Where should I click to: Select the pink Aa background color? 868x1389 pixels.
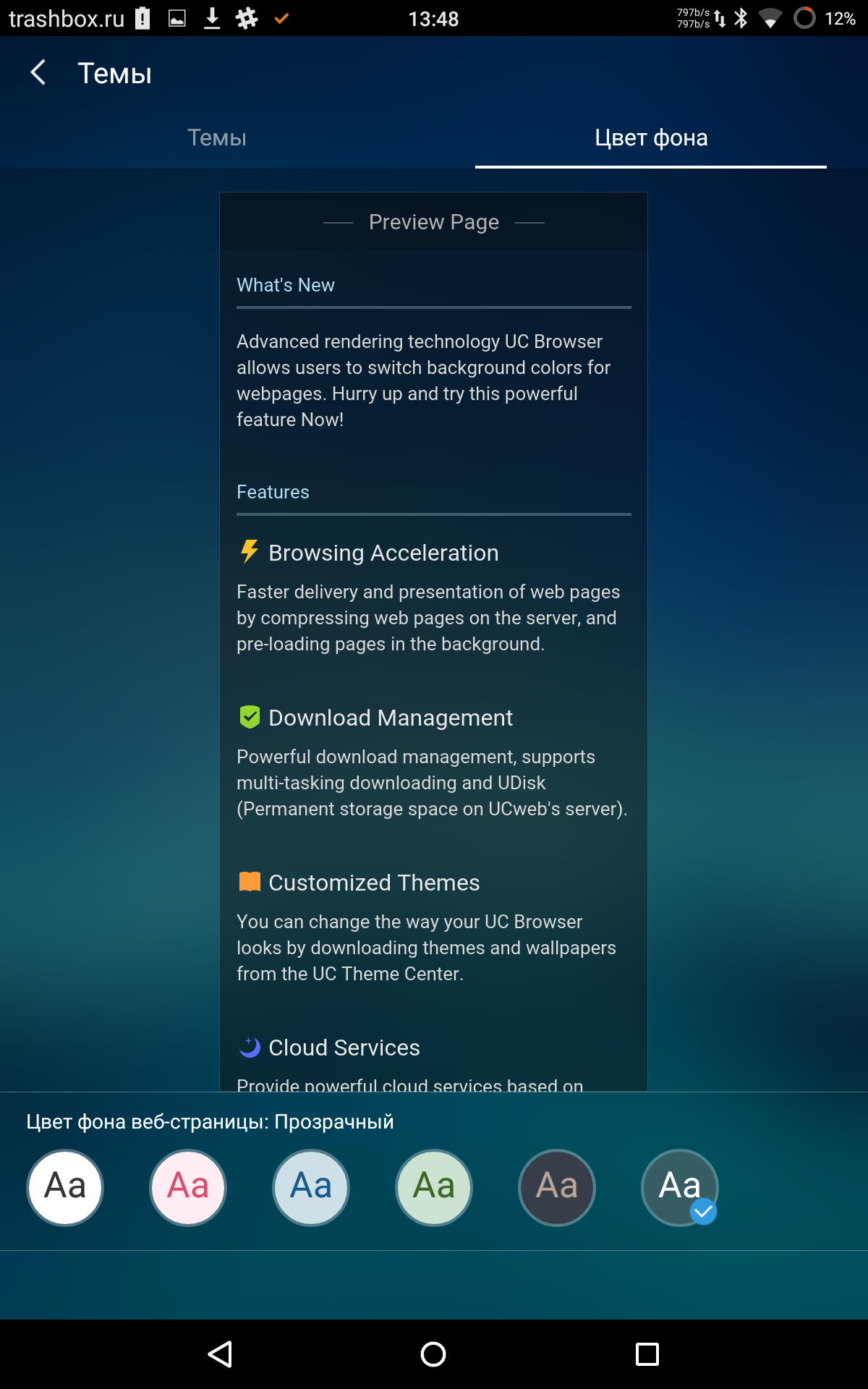point(188,1187)
